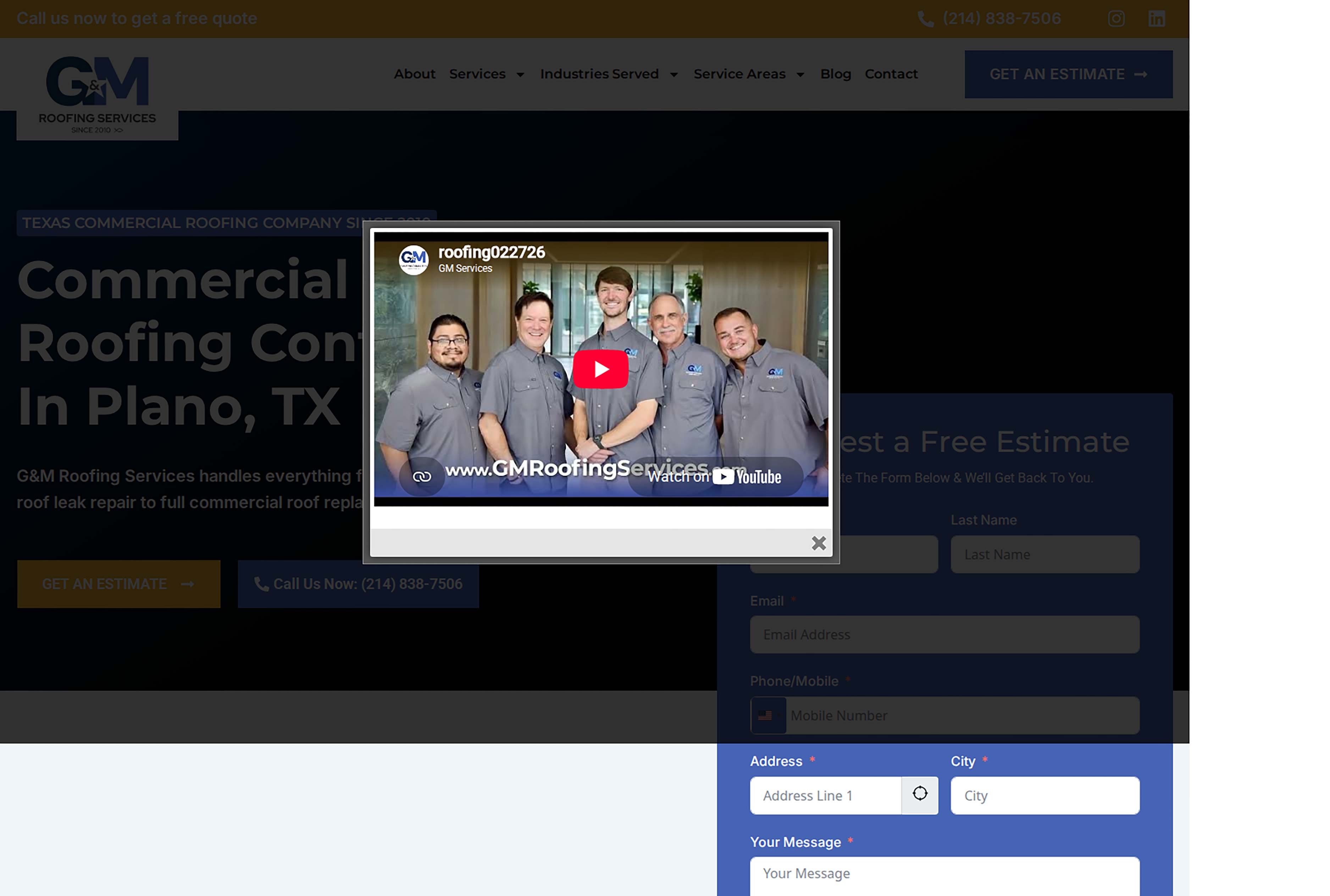Click the 'TEXAS COMMERCIAL ROOFING COMPANY' banner text
Screen dimensions: 1330x896
tap(226, 223)
